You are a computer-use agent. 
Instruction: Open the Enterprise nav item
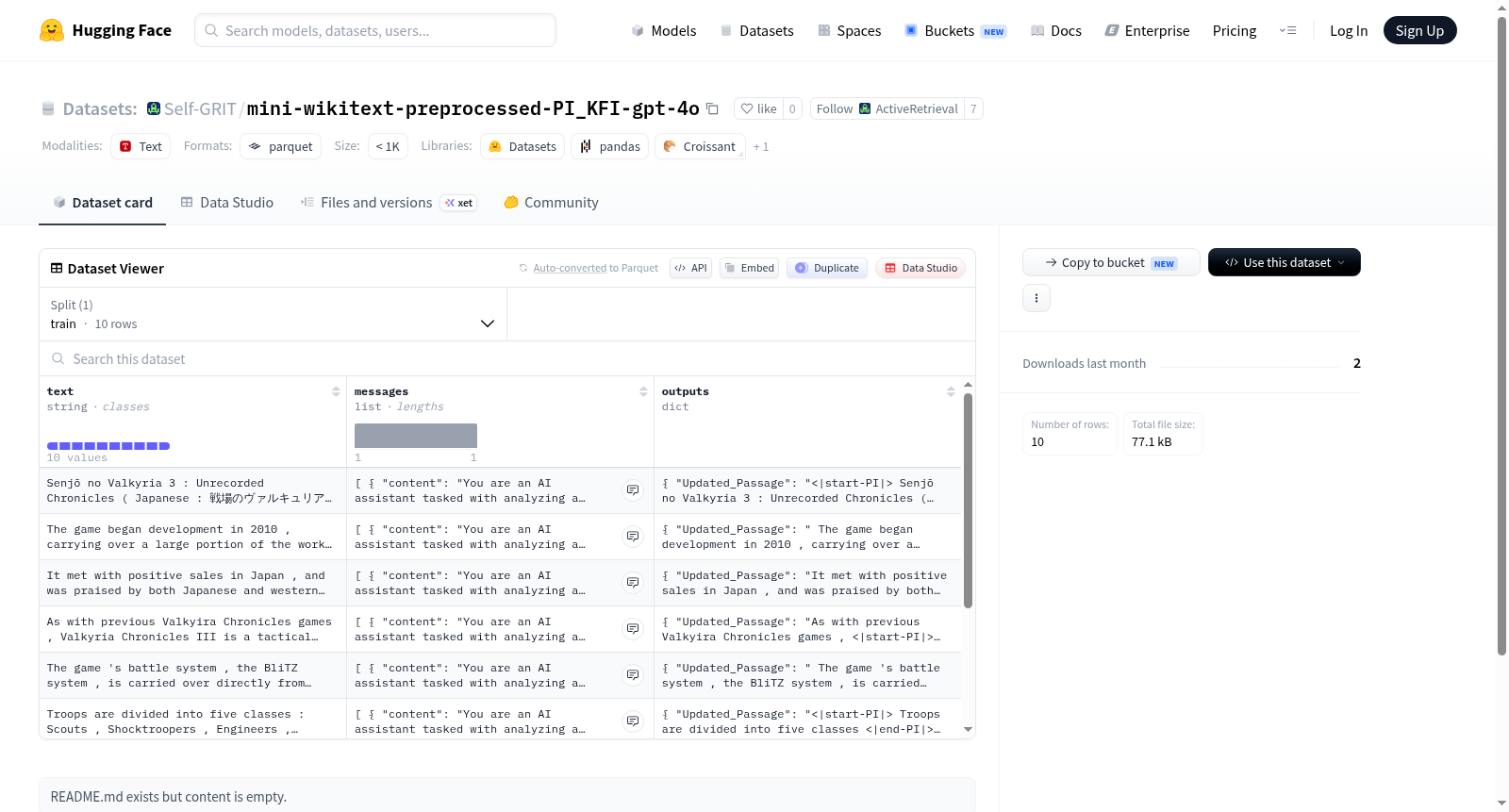tap(1147, 30)
